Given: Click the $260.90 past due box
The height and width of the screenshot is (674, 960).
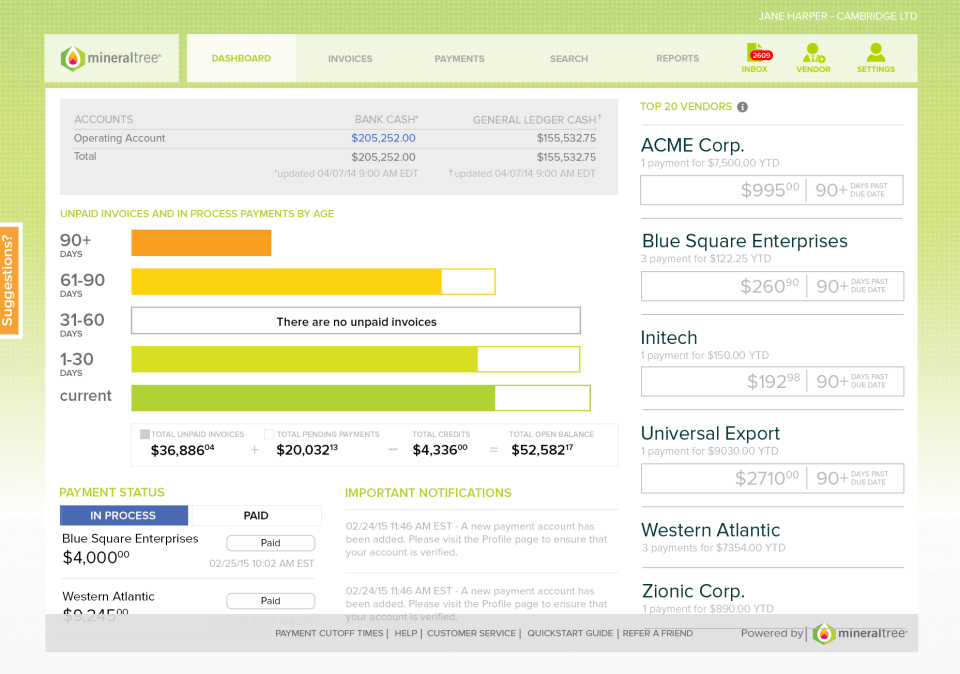Looking at the screenshot, I should point(772,286).
